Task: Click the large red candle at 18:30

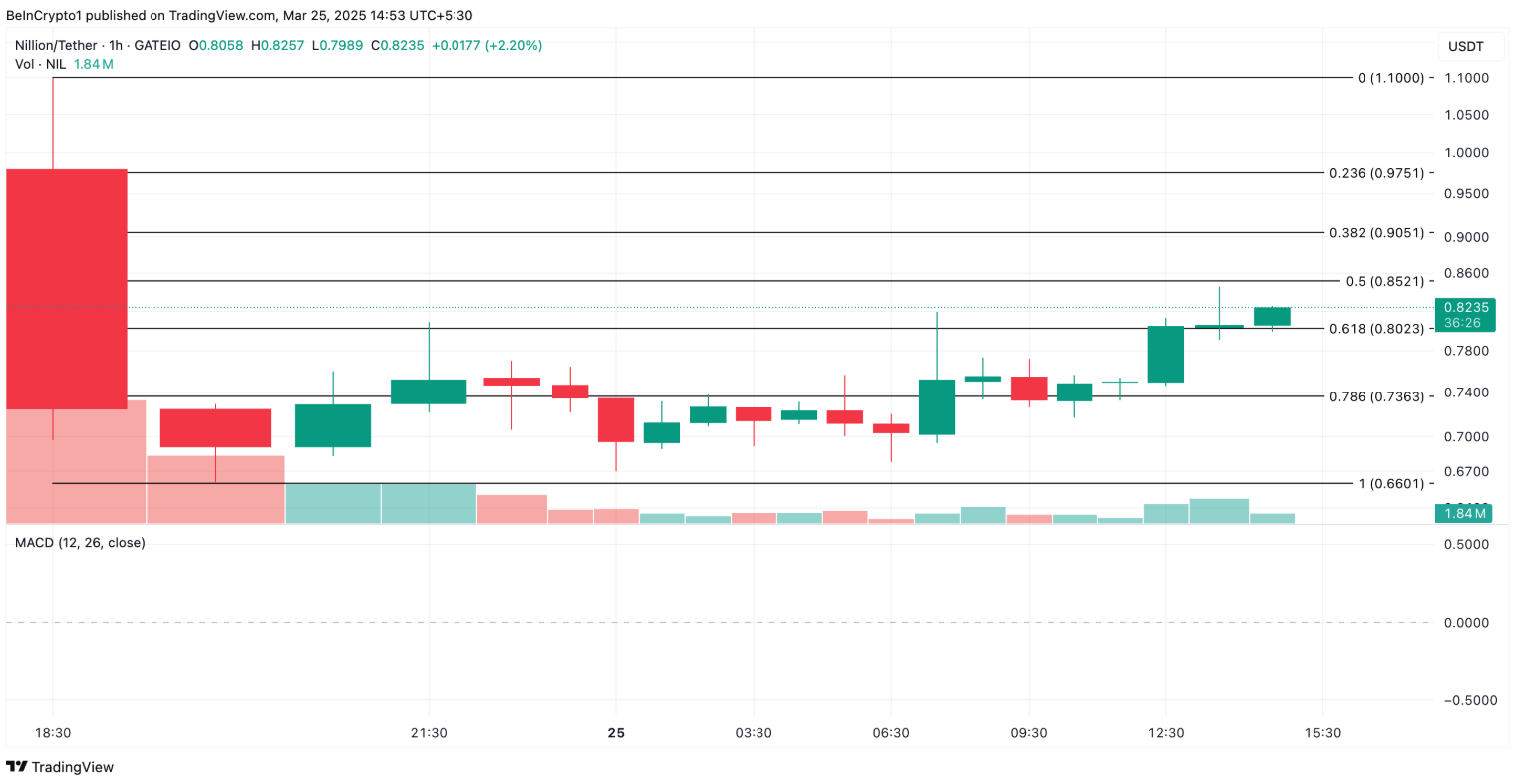Action: tap(67, 289)
